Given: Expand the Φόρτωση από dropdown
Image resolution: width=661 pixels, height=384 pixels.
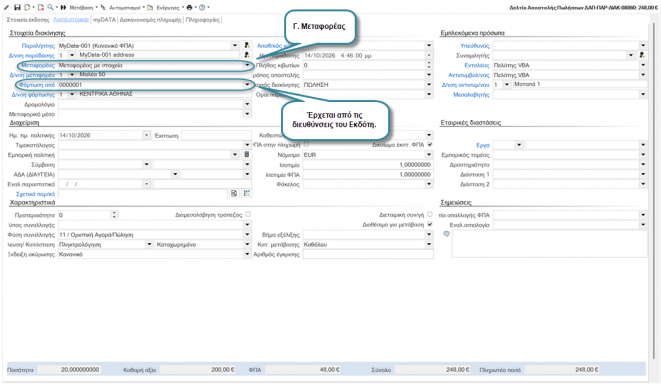Looking at the screenshot, I should point(247,85).
